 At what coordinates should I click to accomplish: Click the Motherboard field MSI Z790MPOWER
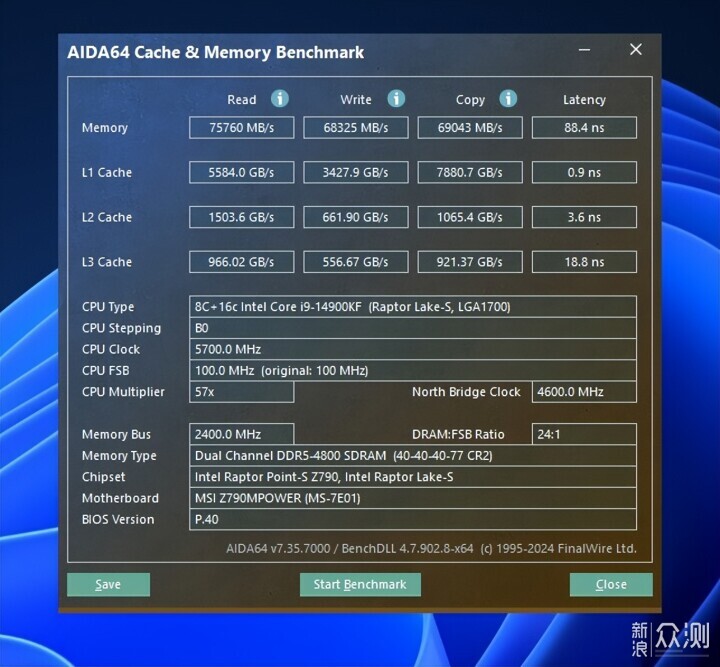click(x=413, y=498)
